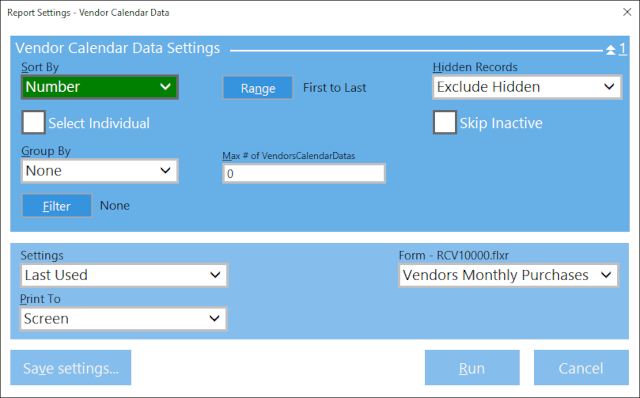Click the Filter button

57,206
